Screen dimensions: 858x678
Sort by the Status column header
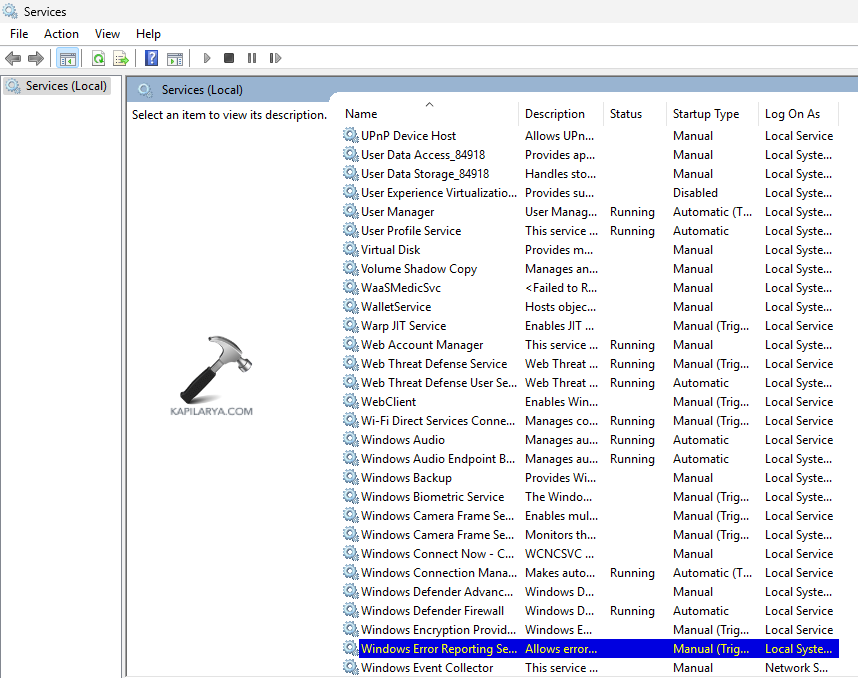(626, 114)
